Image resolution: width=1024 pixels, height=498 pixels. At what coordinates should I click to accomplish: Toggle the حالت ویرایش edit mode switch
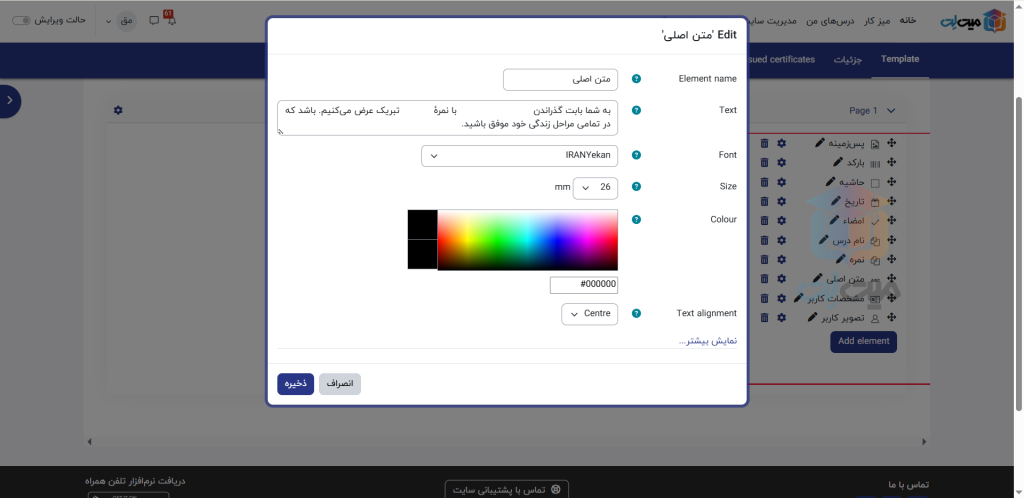point(21,20)
